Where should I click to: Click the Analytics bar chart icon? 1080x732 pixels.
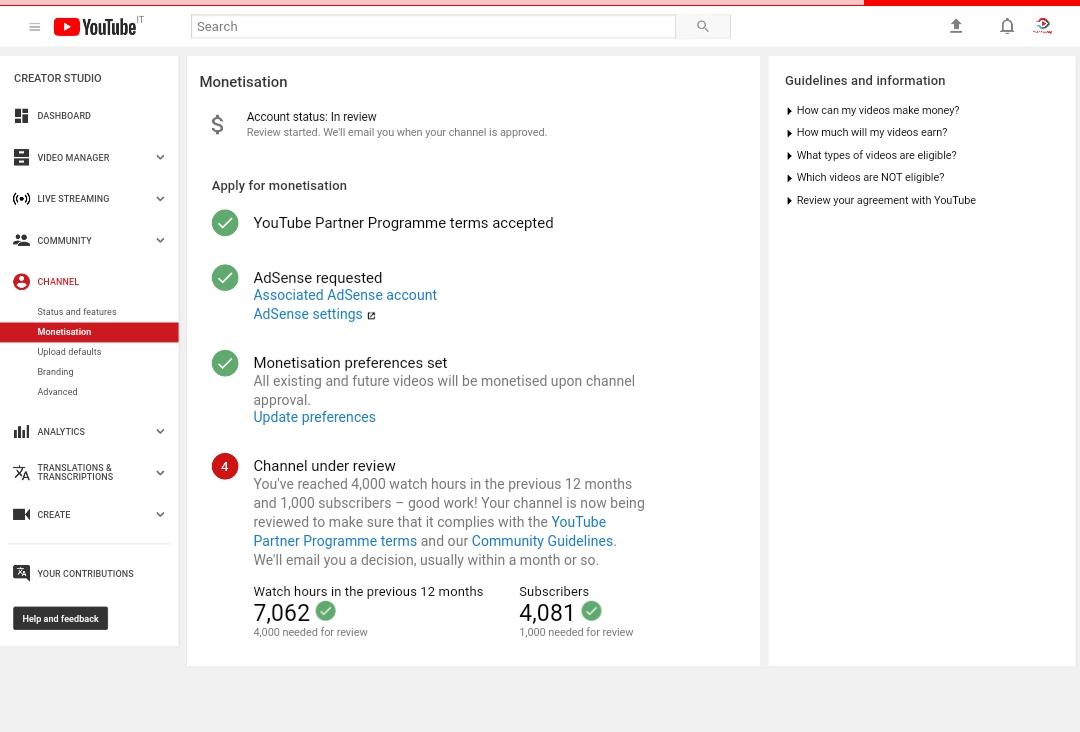coord(21,432)
